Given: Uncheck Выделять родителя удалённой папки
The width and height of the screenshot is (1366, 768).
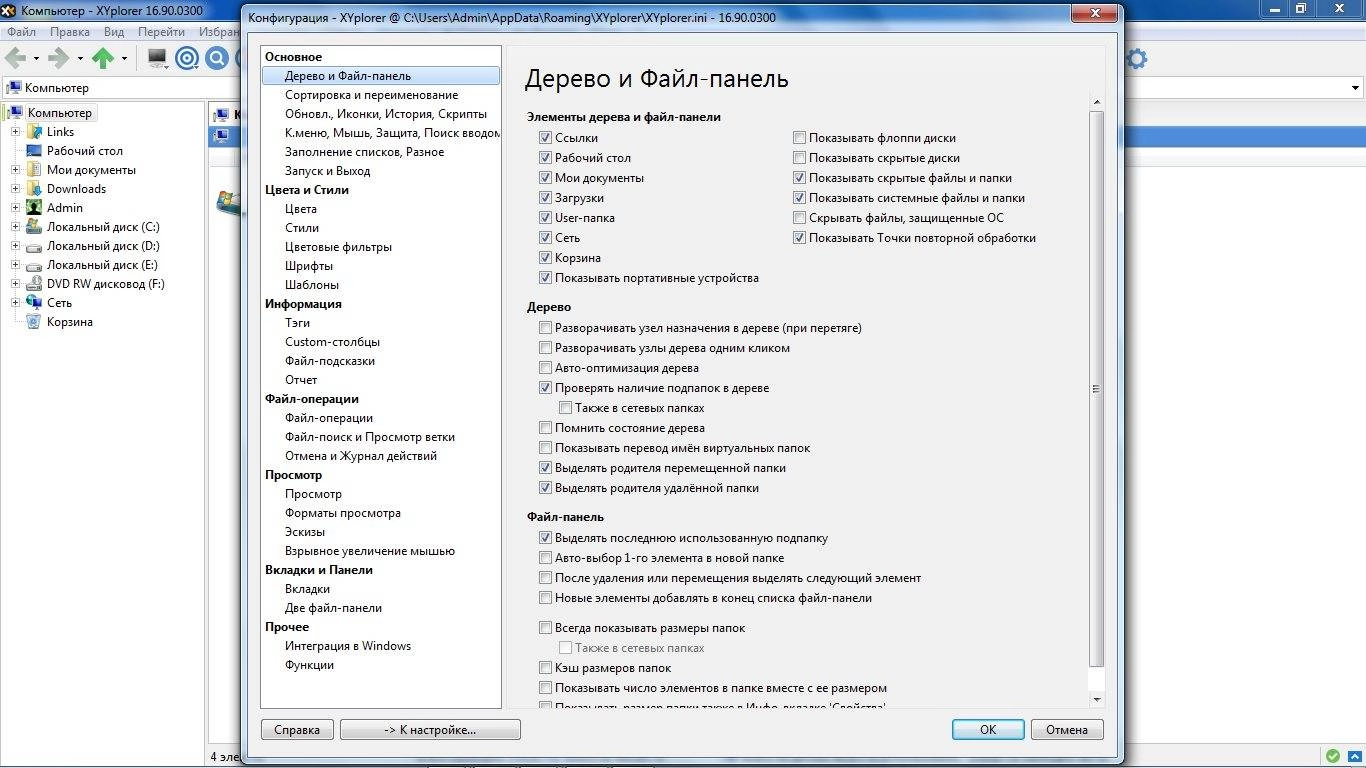Looking at the screenshot, I should coord(545,488).
